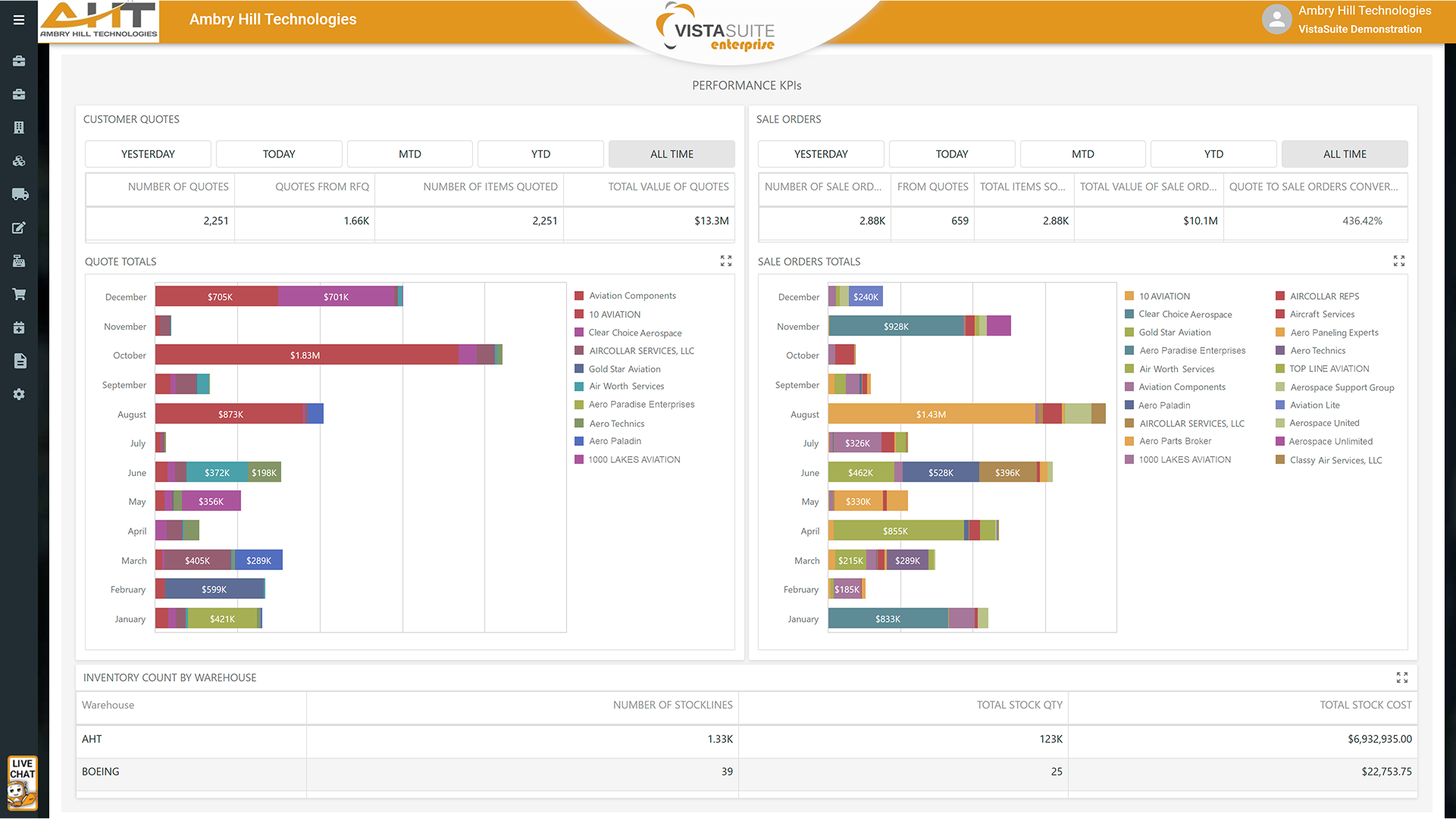Open the Live Chat widget

(22, 783)
